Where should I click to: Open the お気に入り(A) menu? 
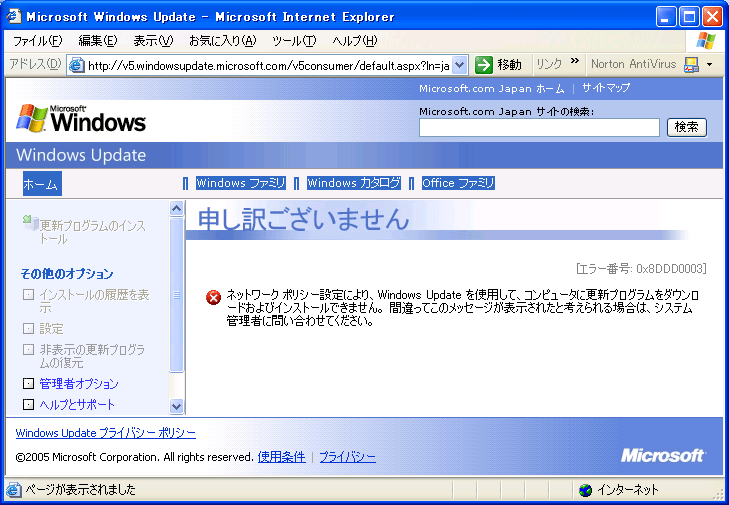coord(222,41)
